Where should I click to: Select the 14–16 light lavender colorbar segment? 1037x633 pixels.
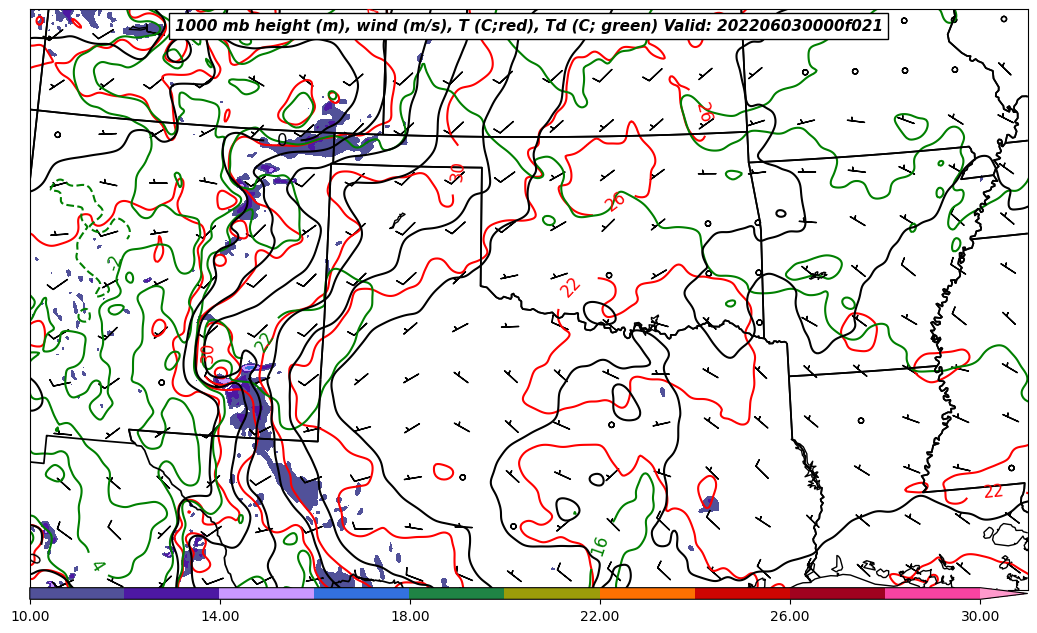pyautogui.click(x=267, y=593)
